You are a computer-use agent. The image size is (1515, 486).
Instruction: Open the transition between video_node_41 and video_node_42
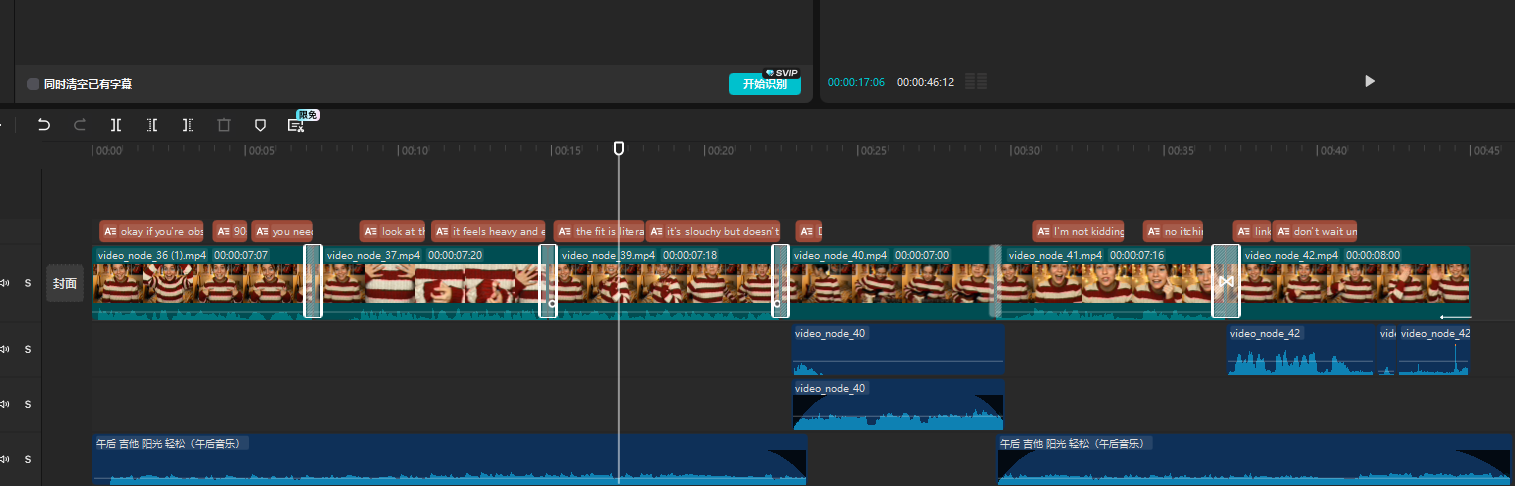click(x=1225, y=282)
